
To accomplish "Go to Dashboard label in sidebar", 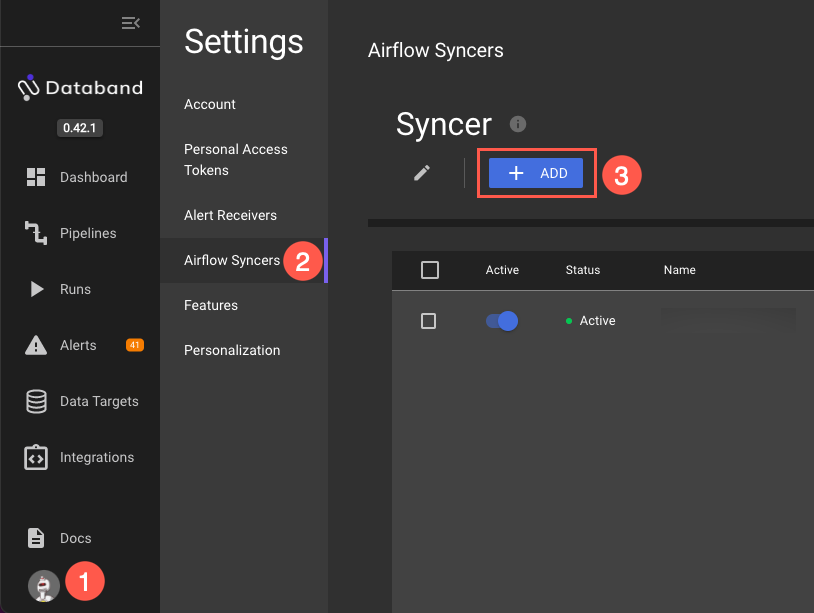I will [93, 177].
